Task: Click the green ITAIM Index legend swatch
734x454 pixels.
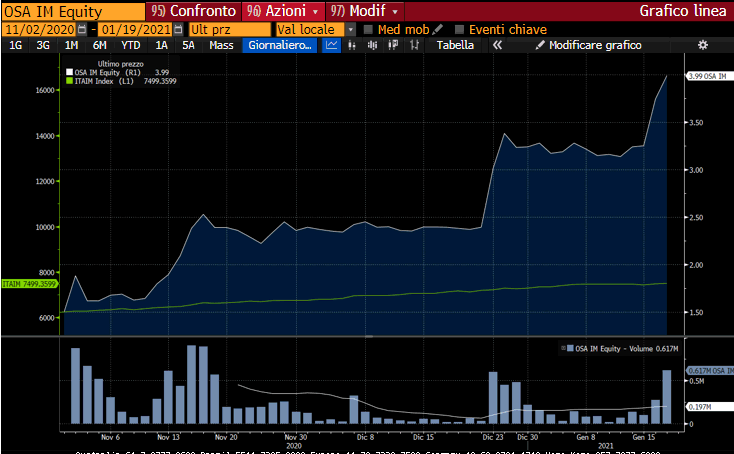Action: (69, 80)
